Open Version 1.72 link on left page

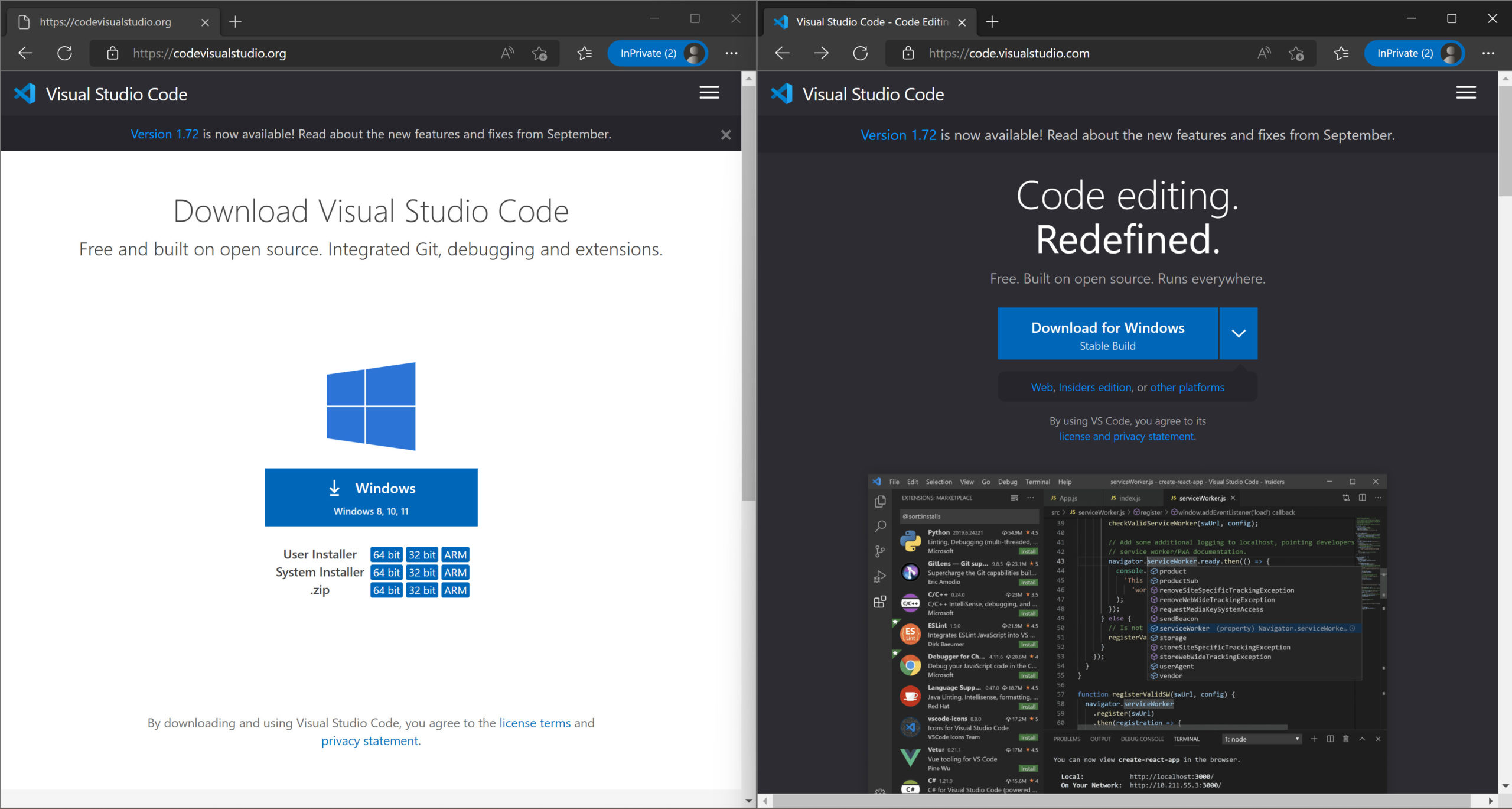164,134
